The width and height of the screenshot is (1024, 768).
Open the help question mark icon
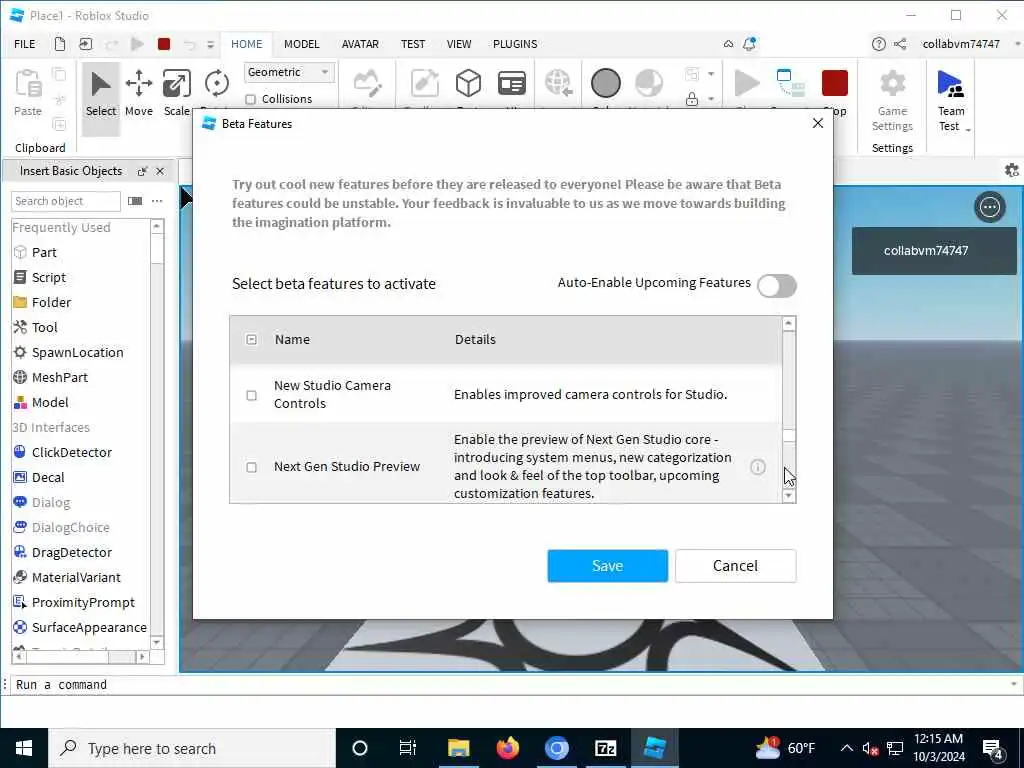[x=878, y=44]
